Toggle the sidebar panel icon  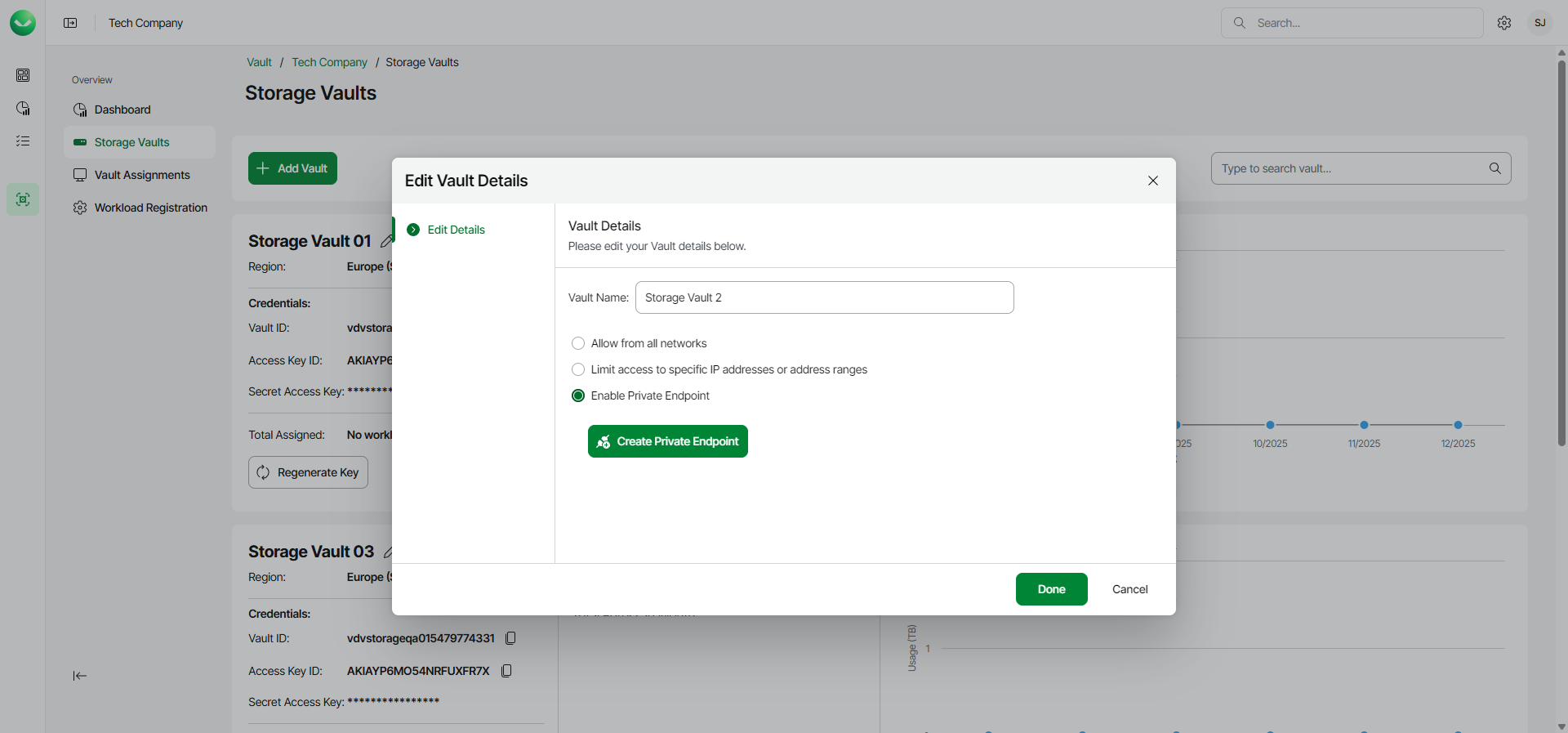(71, 23)
